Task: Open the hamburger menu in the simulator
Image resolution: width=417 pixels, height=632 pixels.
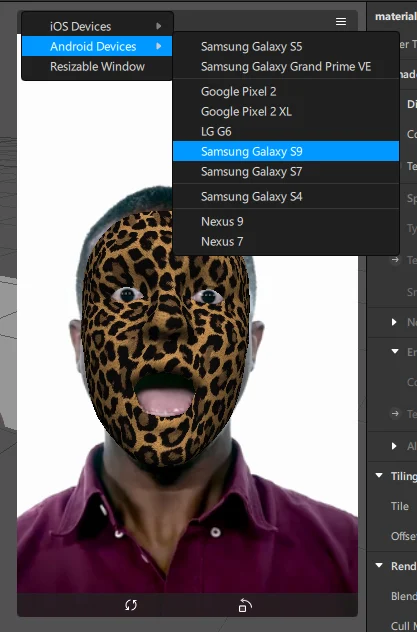Action: coord(341,21)
